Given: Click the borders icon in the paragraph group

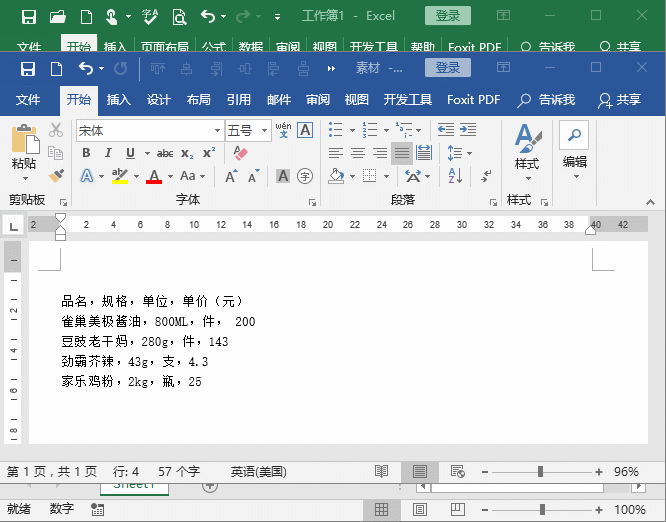Looking at the screenshot, I should tap(370, 175).
